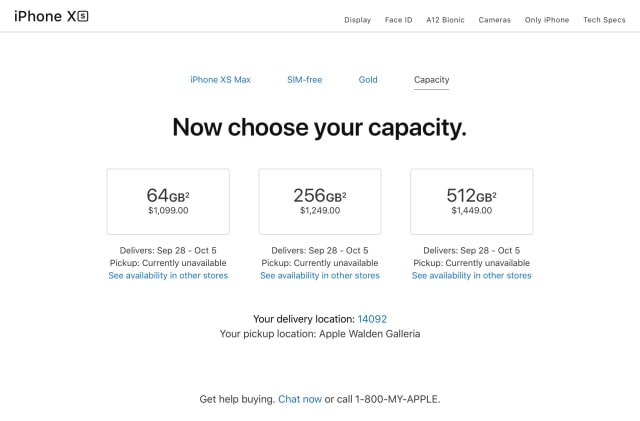Return to the SIM-free step
The image size is (640, 421).
(x=304, y=80)
